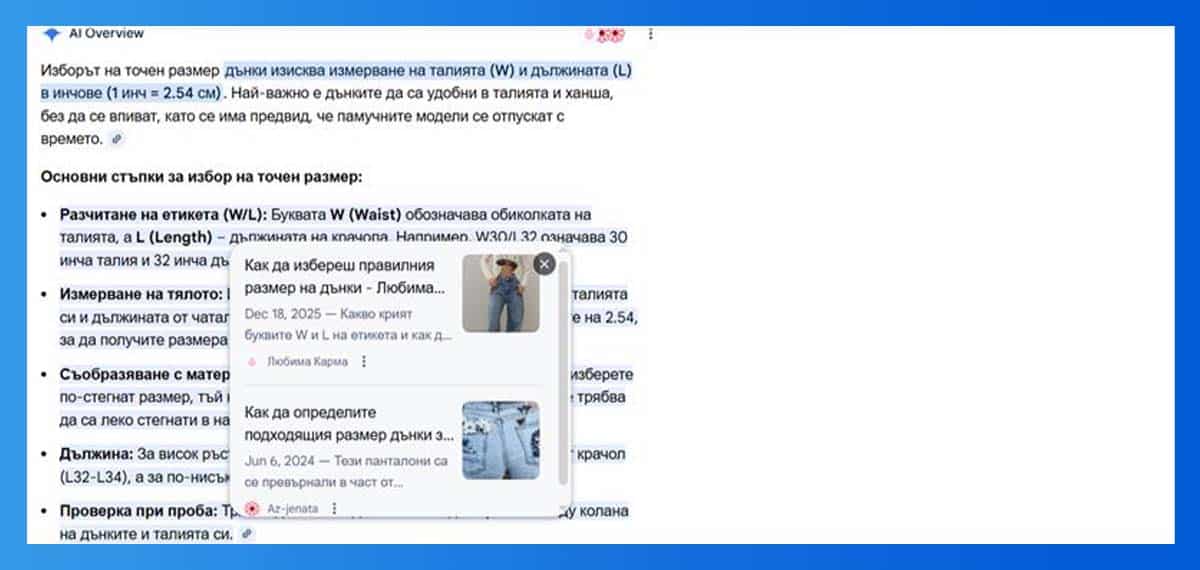Open the 'Как да избереш правилния размер' article
This screenshot has height=570, width=1200.
pos(340,277)
